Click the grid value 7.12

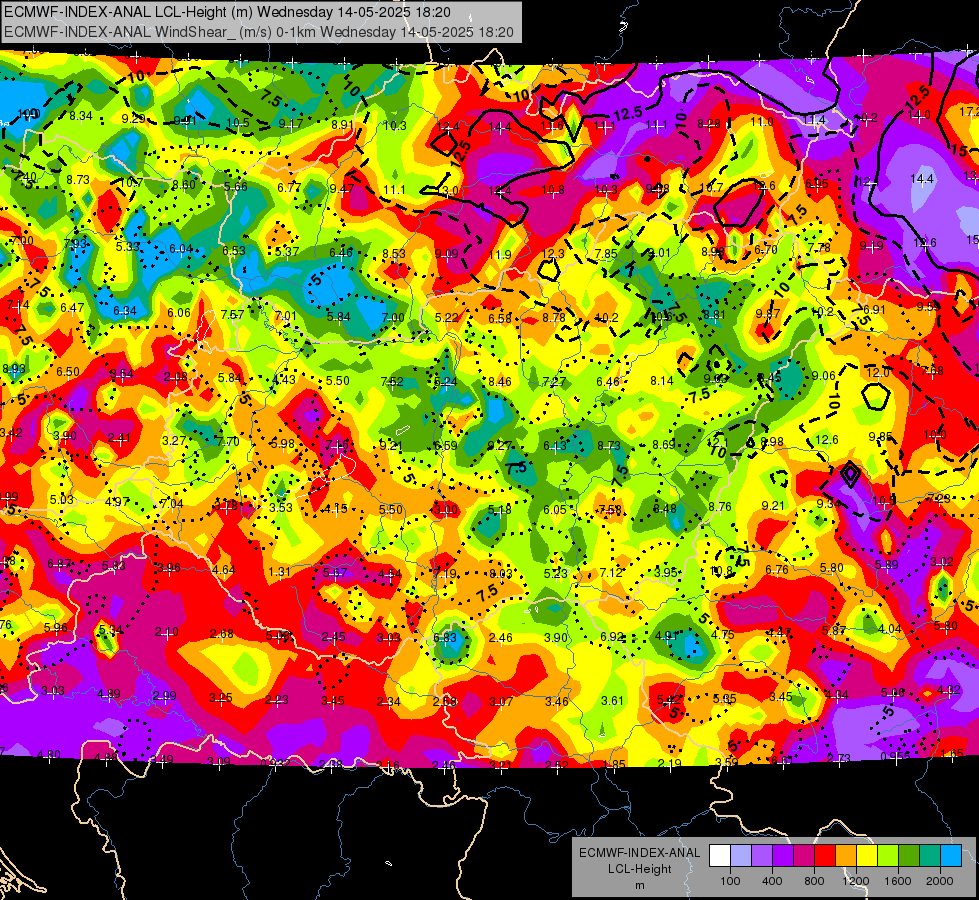(611, 572)
